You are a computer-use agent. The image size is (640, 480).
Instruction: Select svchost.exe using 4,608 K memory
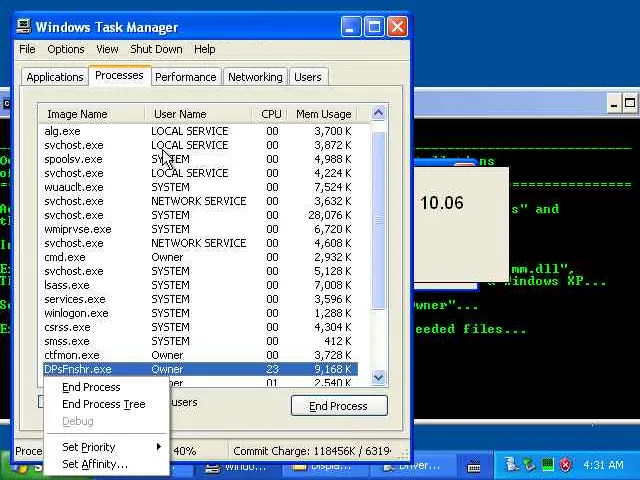pos(200,243)
